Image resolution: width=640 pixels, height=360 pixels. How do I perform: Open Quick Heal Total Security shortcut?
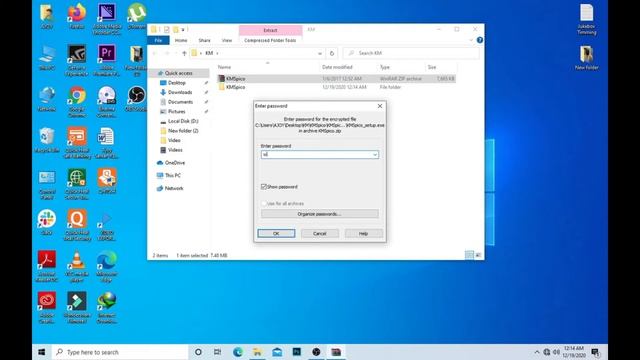coord(77,225)
